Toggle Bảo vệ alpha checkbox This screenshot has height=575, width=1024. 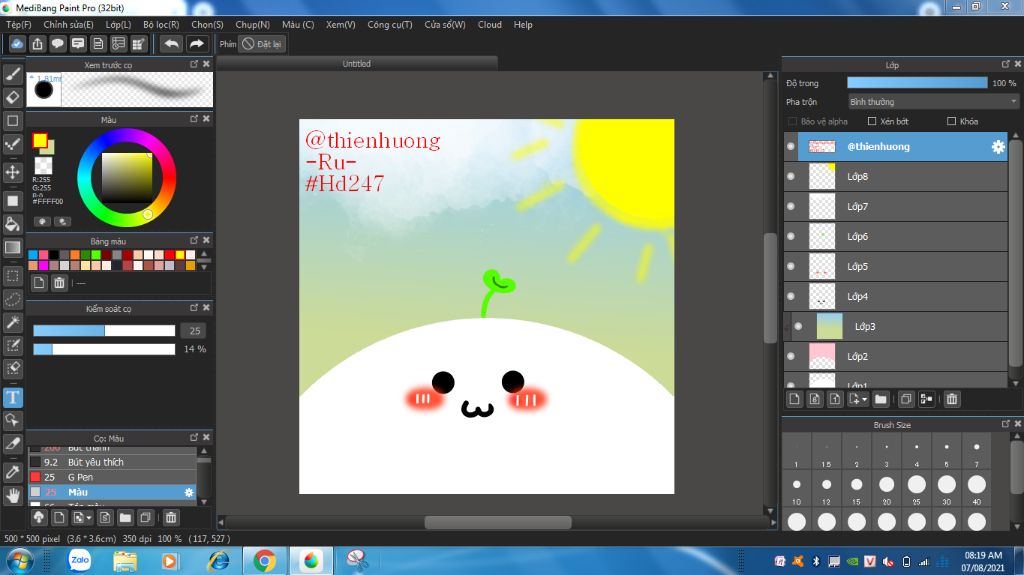792,122
